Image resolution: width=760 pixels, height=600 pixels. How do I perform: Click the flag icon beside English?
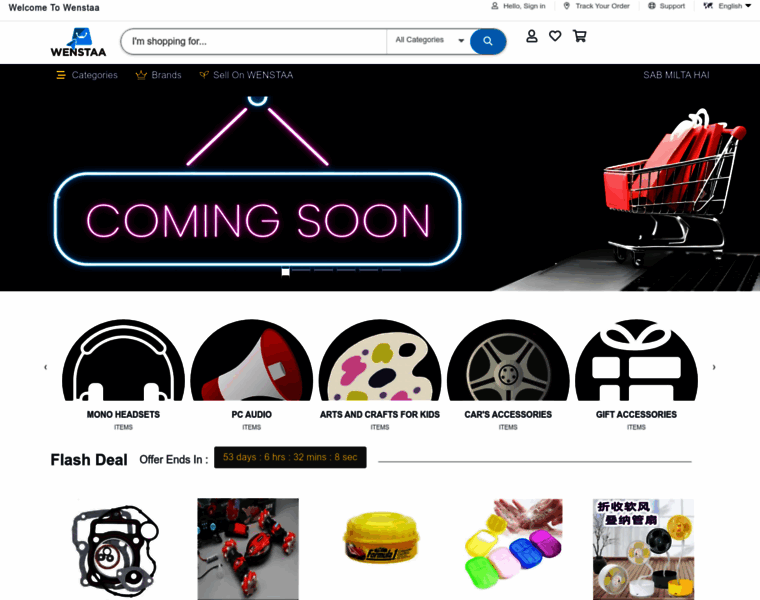[708, 6]
